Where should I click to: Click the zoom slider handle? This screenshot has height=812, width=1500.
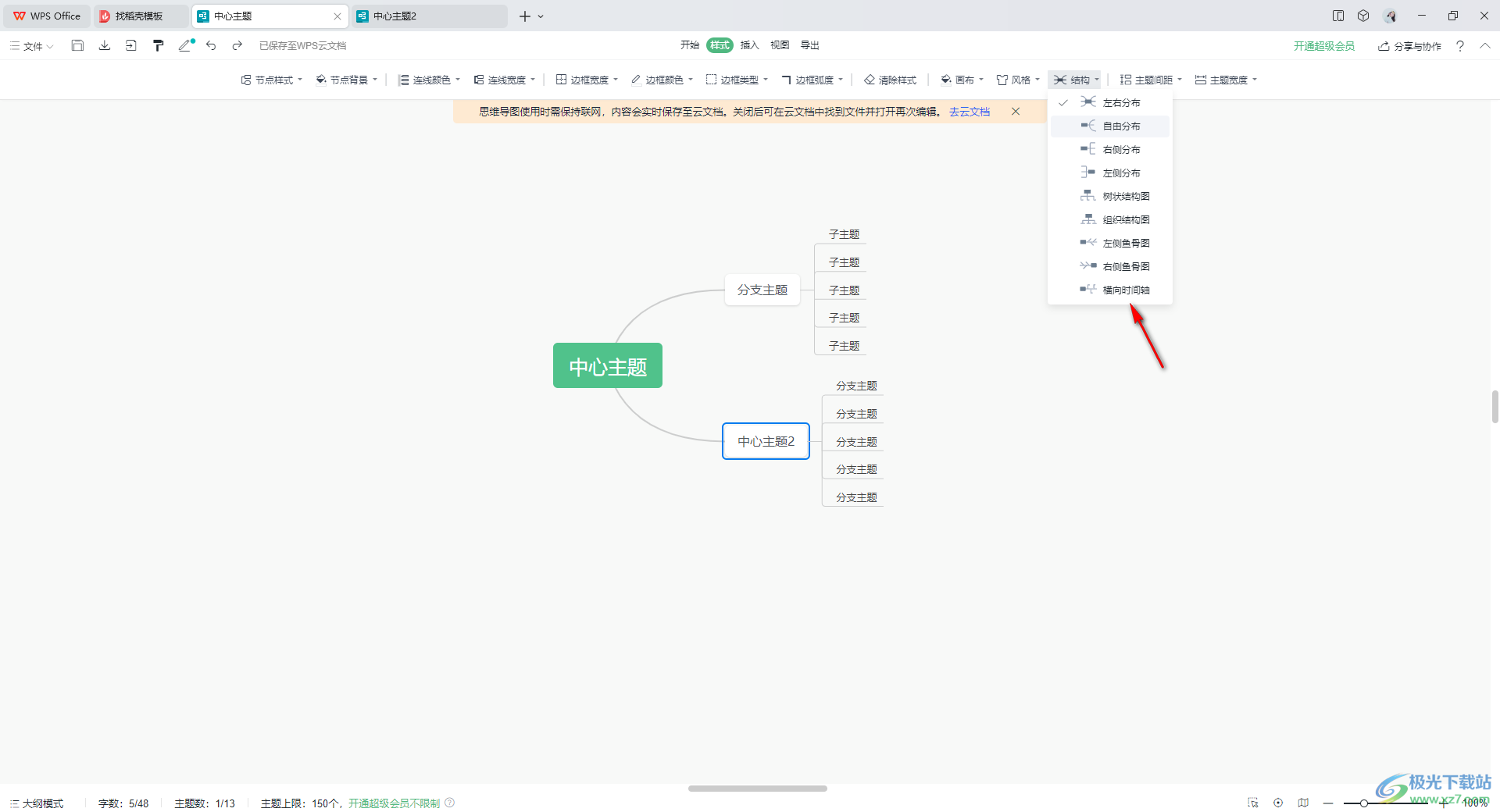point(1364,803)
